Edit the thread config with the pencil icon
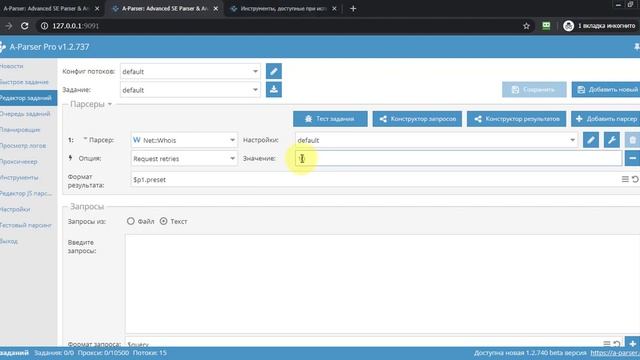Screen dimensions: 640x360 pyautogui.click(x=273, y=71)
